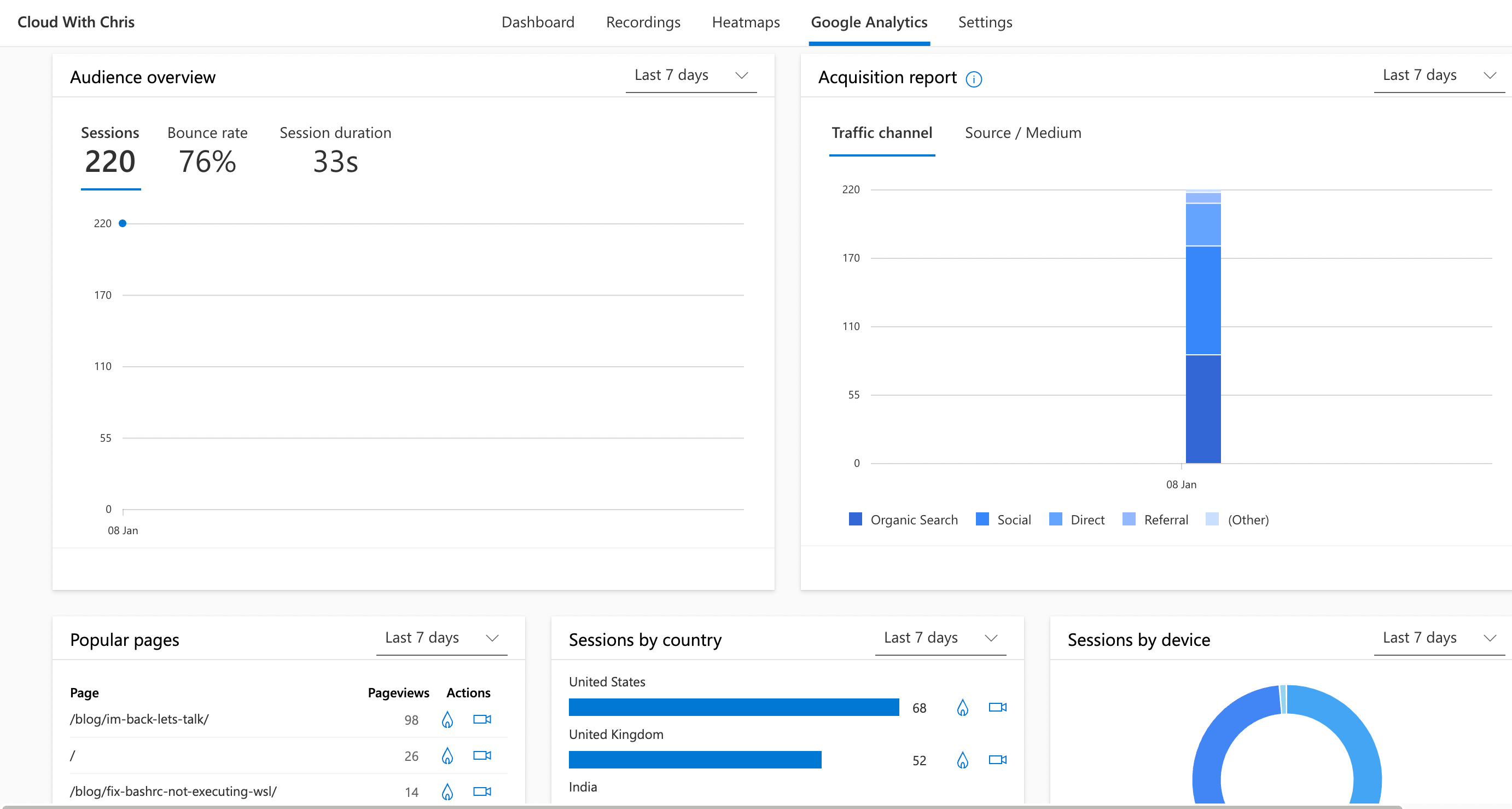Open Acquisition report date range dropdown
Screen dimensions: 1512x809
[x=1439, y=76]
